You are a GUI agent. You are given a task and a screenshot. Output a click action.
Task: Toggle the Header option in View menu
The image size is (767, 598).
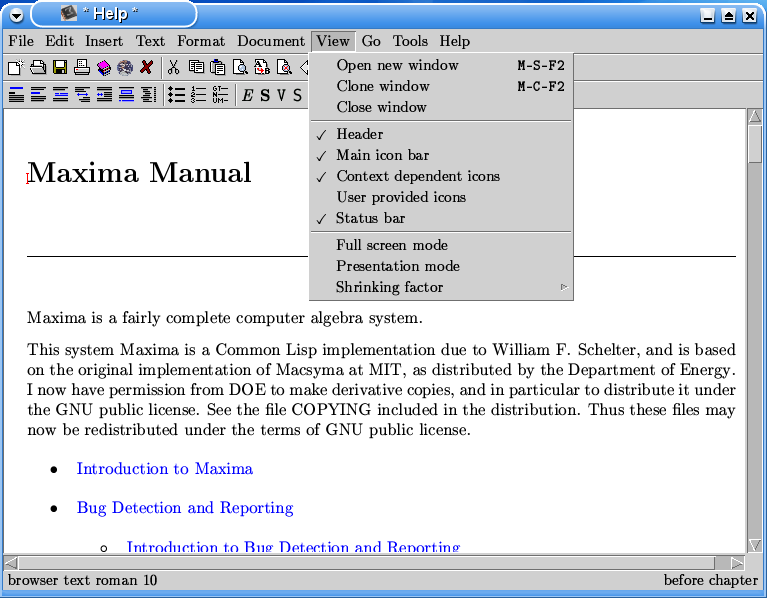(x=441, y=134)
